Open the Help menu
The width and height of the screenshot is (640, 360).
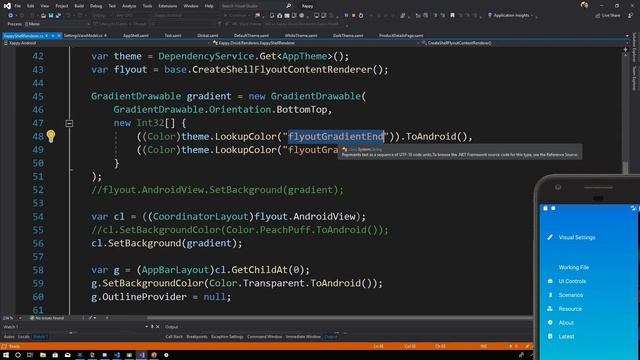click(209, 6)
